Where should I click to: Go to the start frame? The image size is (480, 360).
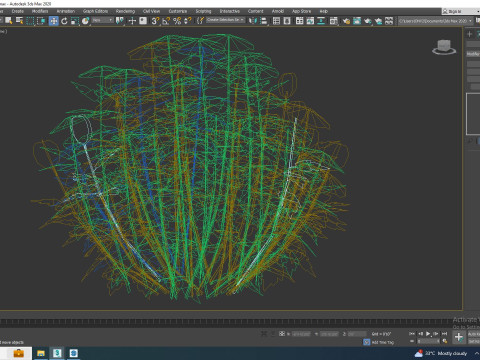412,334
